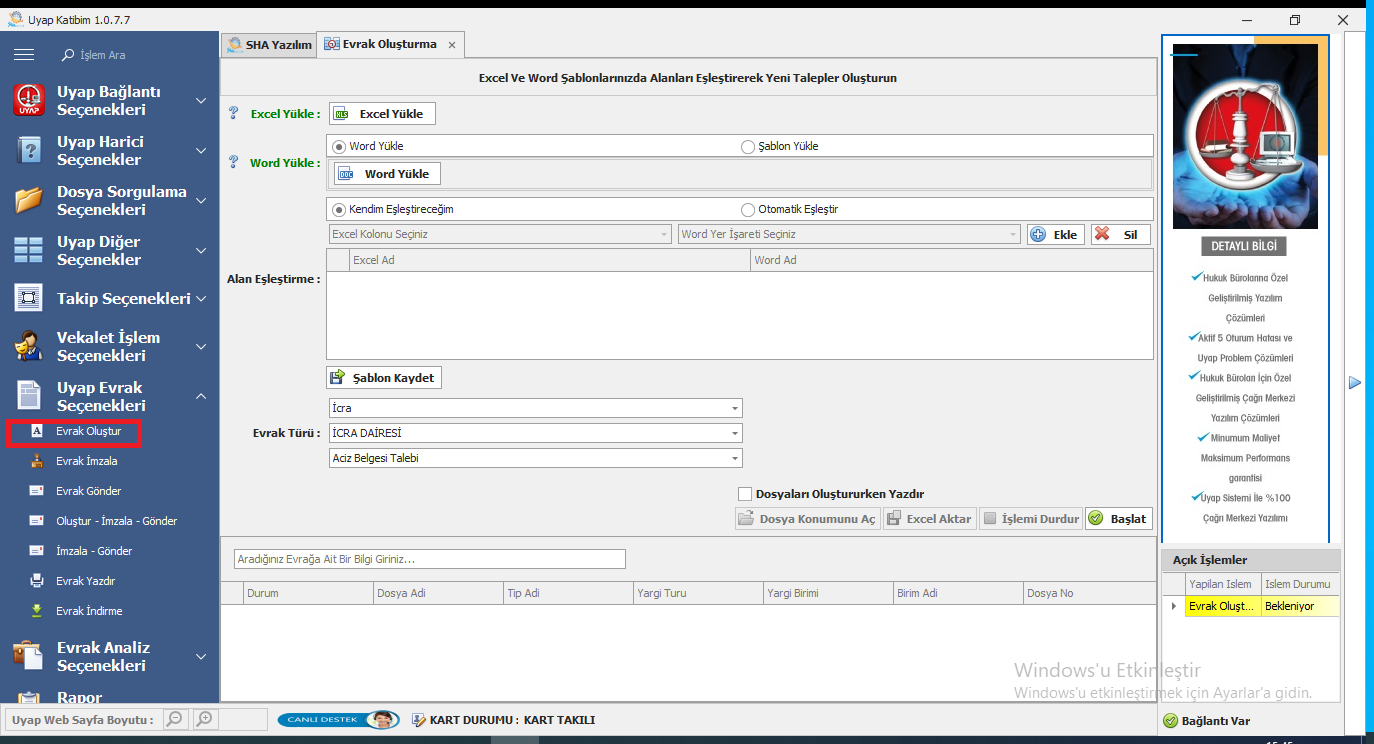1374x744 pixels.
Task: Expand Uyap Bağlantı Seçenekleri chevron
Action: [x=201, y=101]
